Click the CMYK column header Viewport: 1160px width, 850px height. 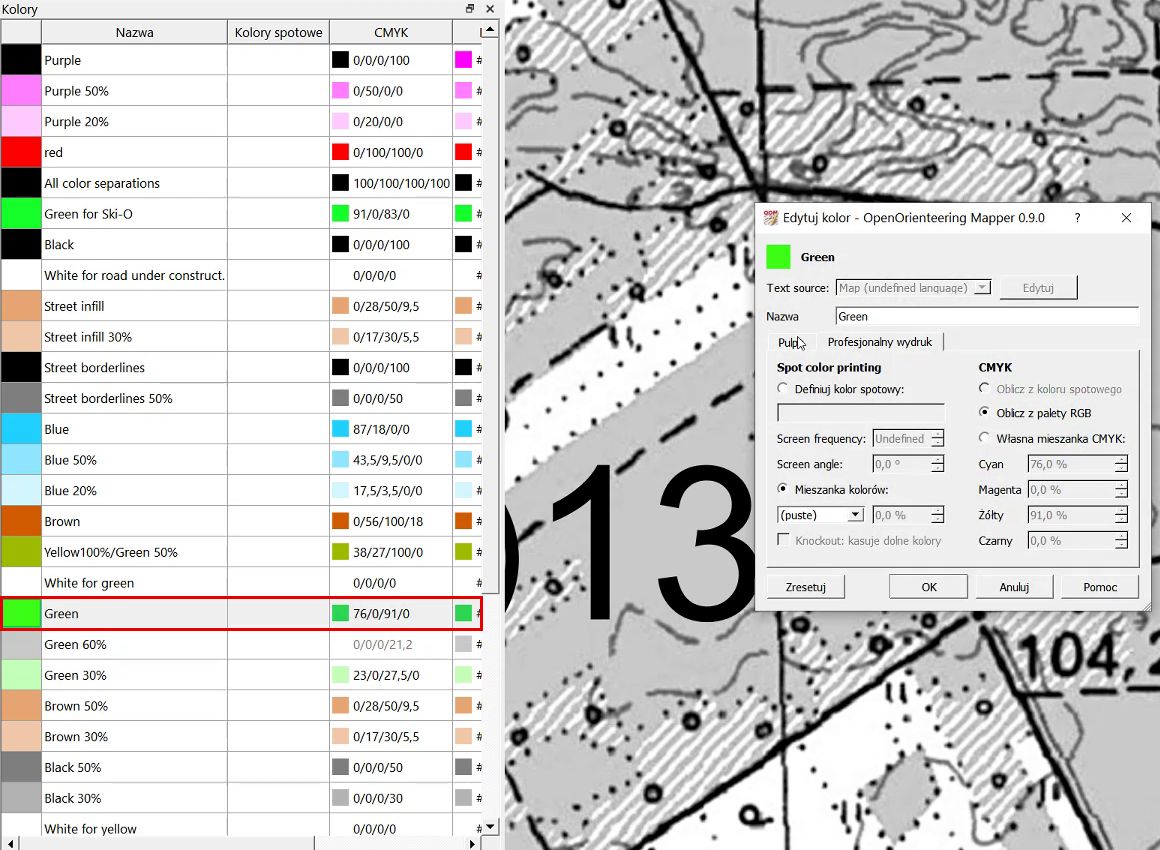[391, 33]
